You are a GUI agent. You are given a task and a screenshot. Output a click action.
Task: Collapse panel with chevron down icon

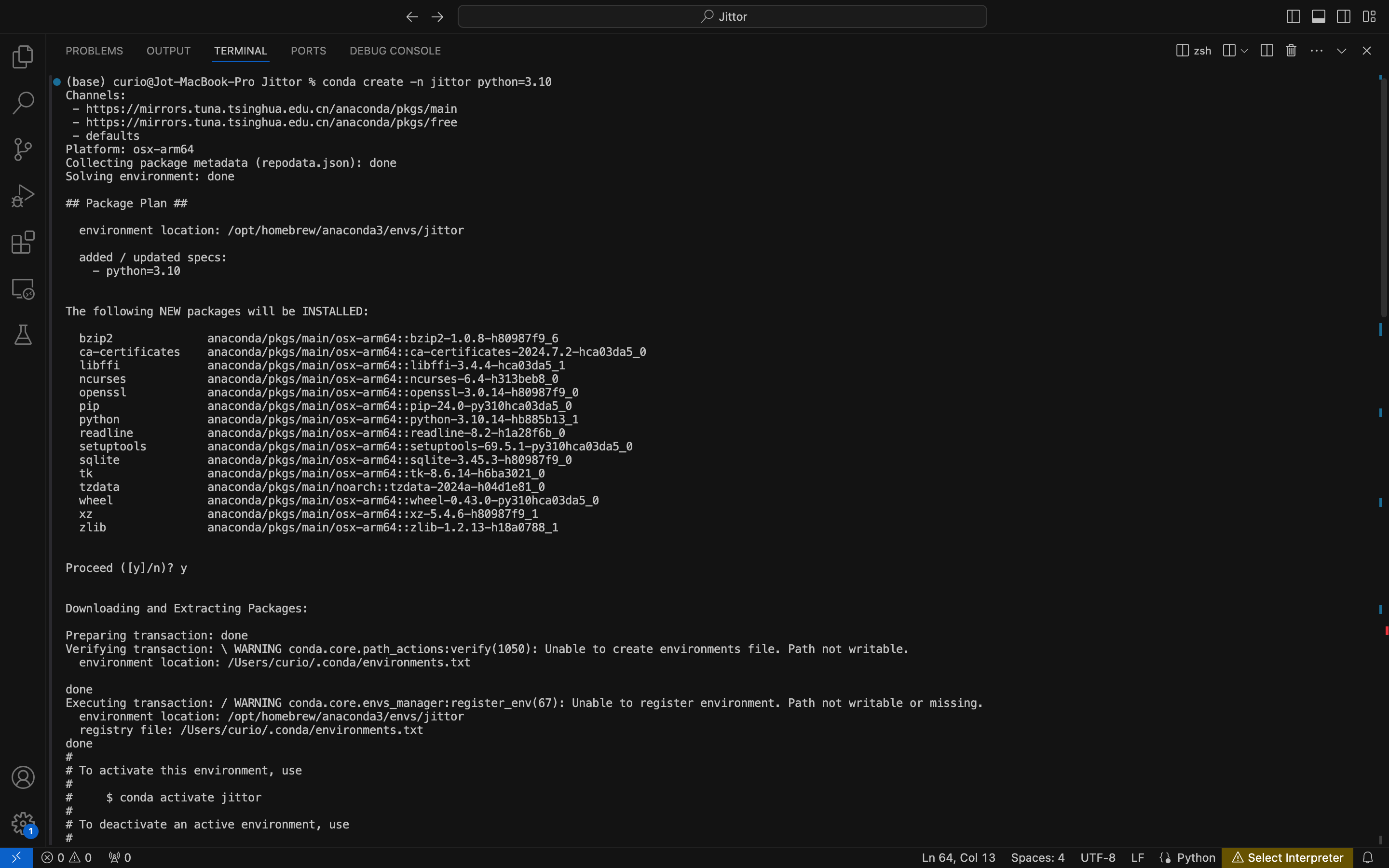coord(1341,51)
